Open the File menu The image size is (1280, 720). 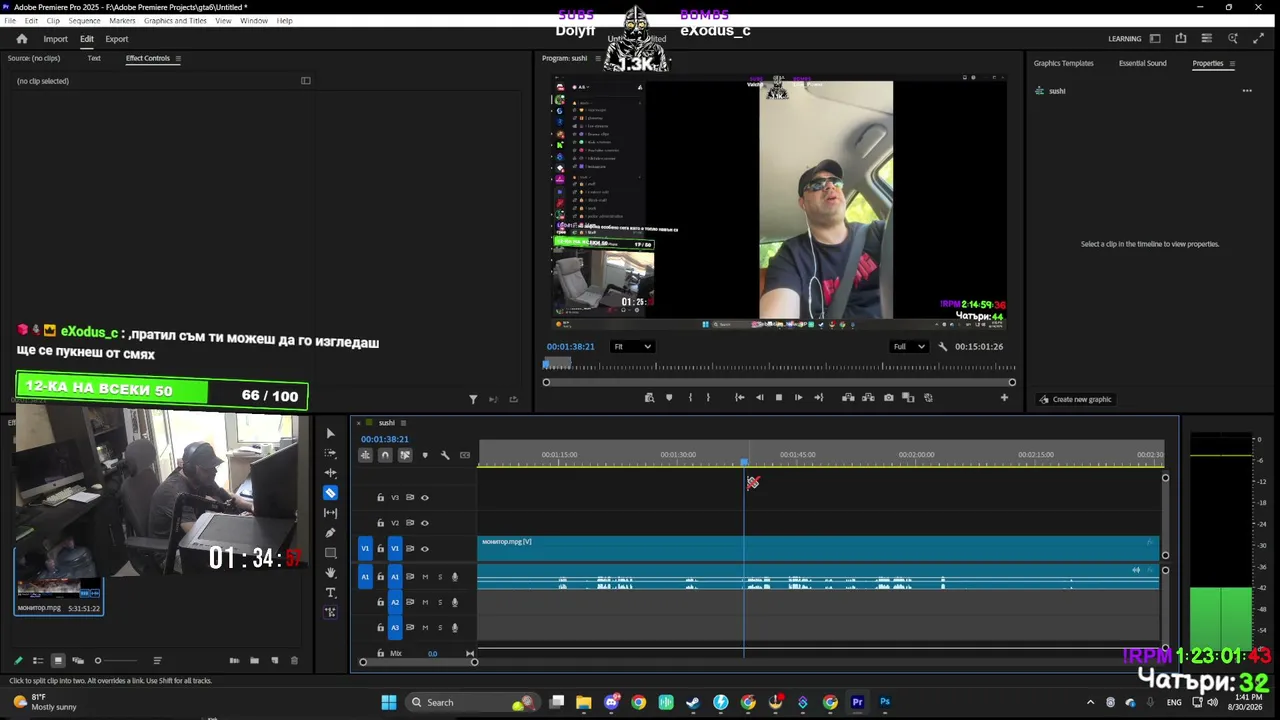(x=10, y=21)
